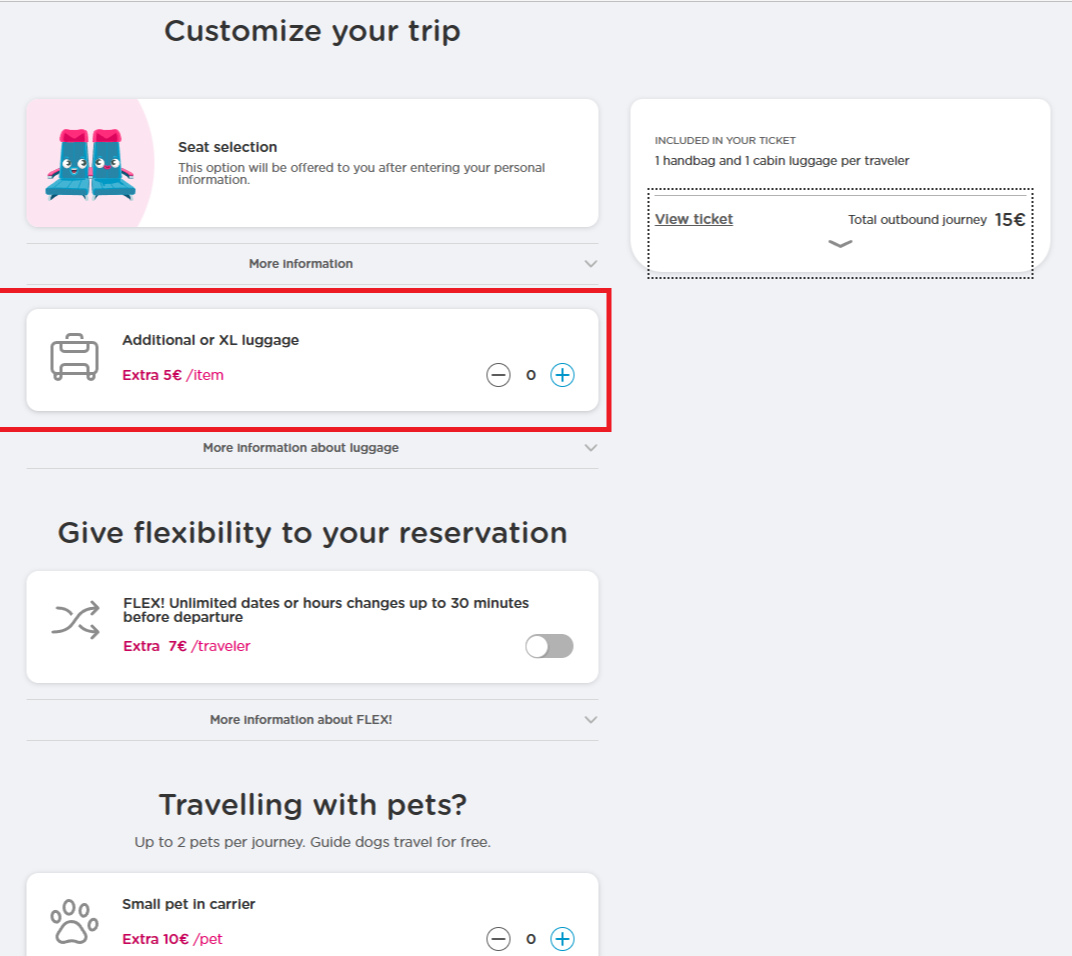Image resolution: width=1072 pixels, height=956 pixels.
Task: Decrease additional XL luggage count
Action: click(x=498, y=375)
